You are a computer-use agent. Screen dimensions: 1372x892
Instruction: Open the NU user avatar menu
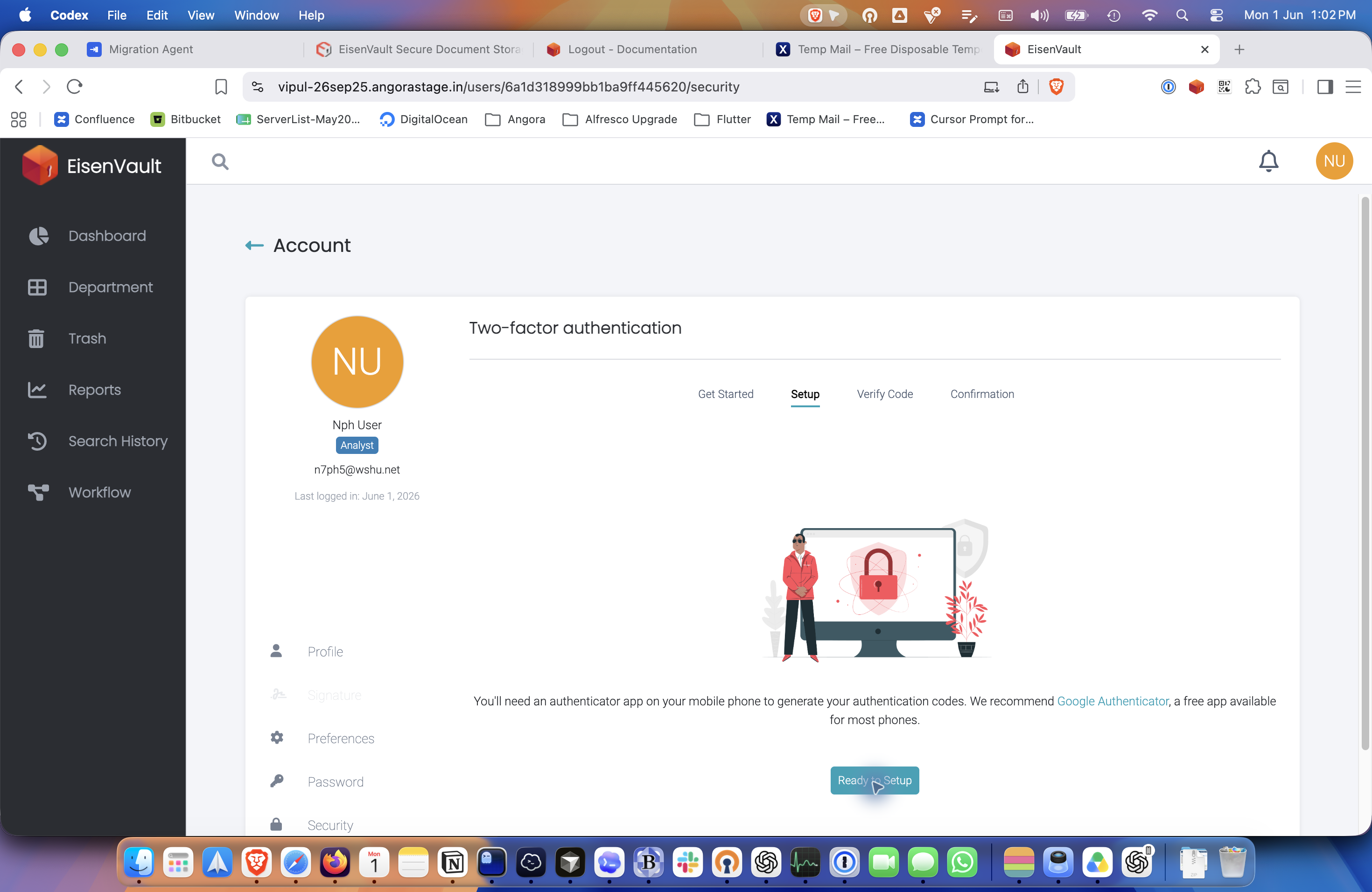click(1334, 161)
